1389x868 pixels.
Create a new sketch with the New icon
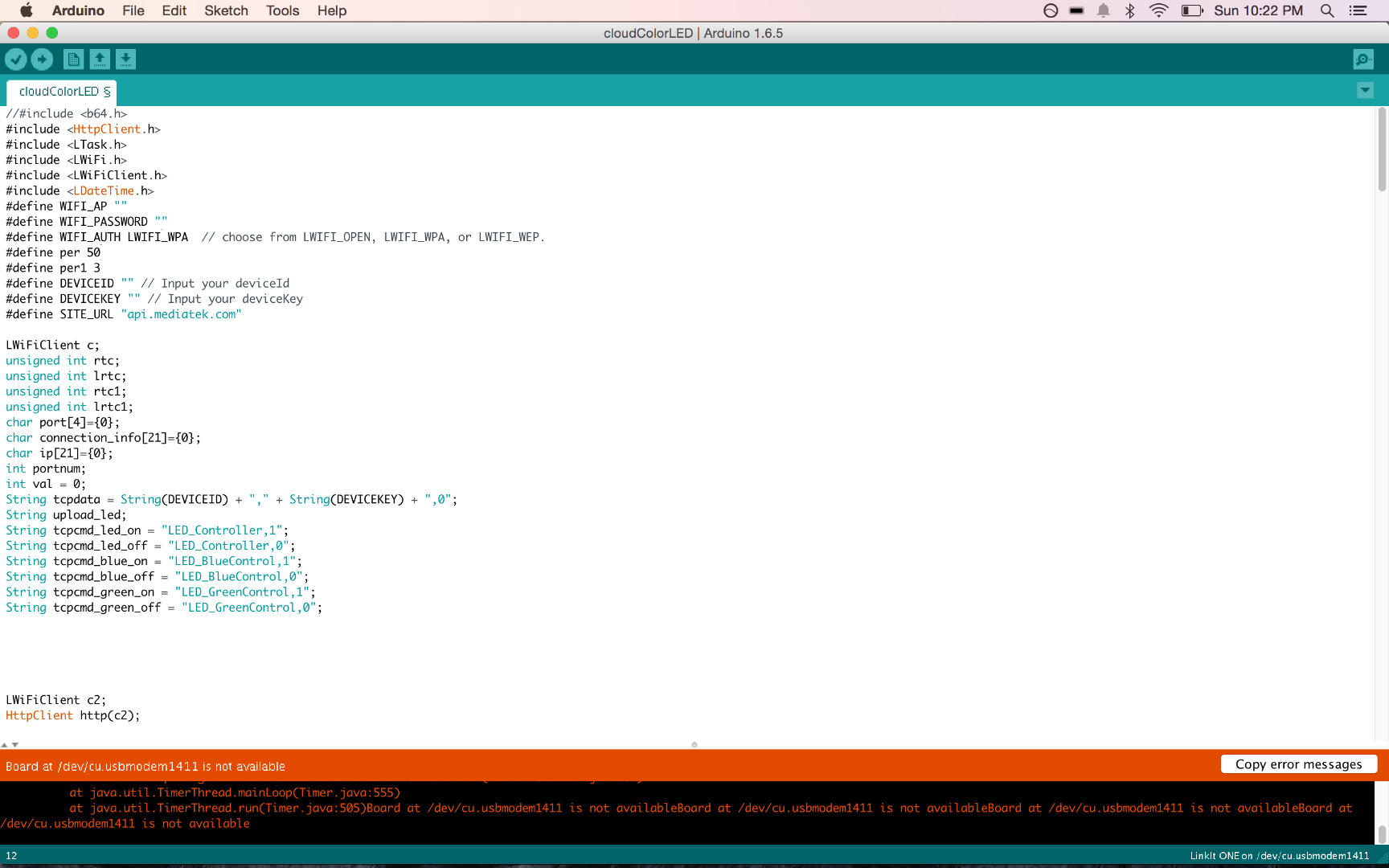73,59
